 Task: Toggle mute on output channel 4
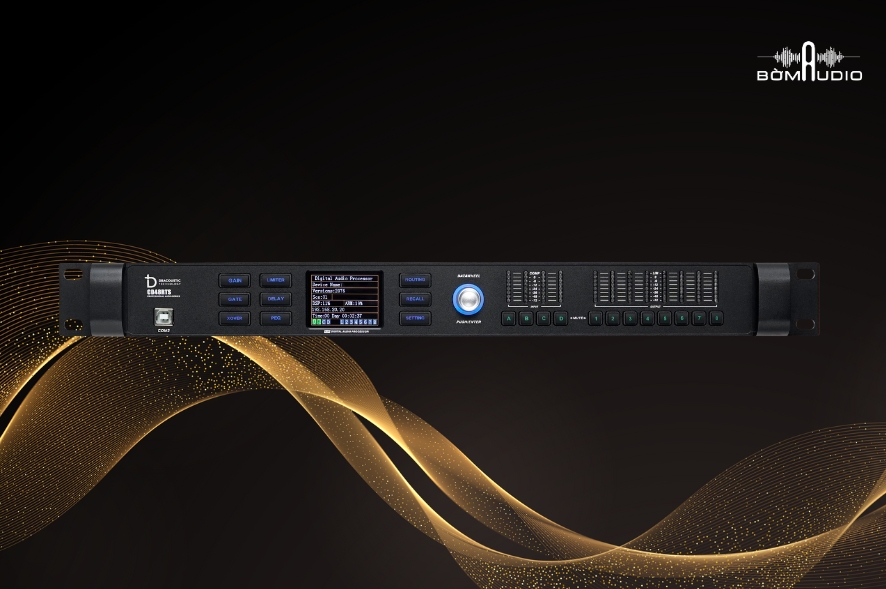[647, 319]
